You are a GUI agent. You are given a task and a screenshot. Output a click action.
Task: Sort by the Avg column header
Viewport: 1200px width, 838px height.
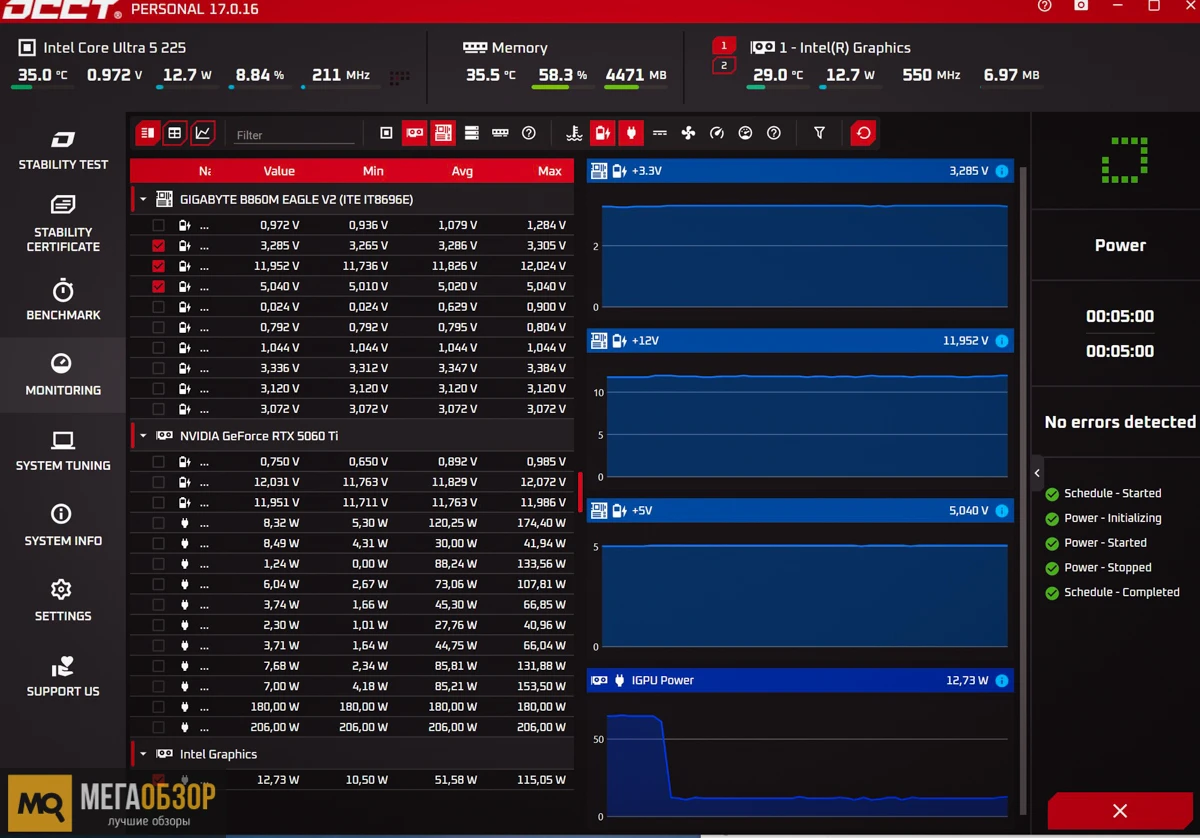462,171
